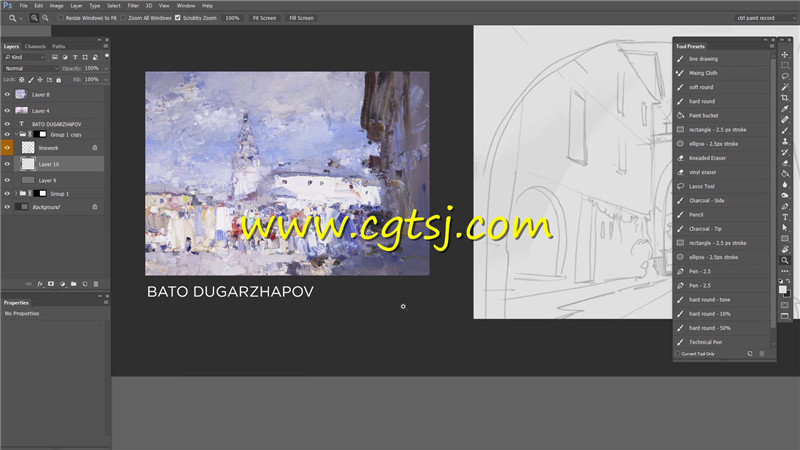Hide Layer 8 with its eye icon
This screenshot has width=800, height=450.
pos(7,94)
